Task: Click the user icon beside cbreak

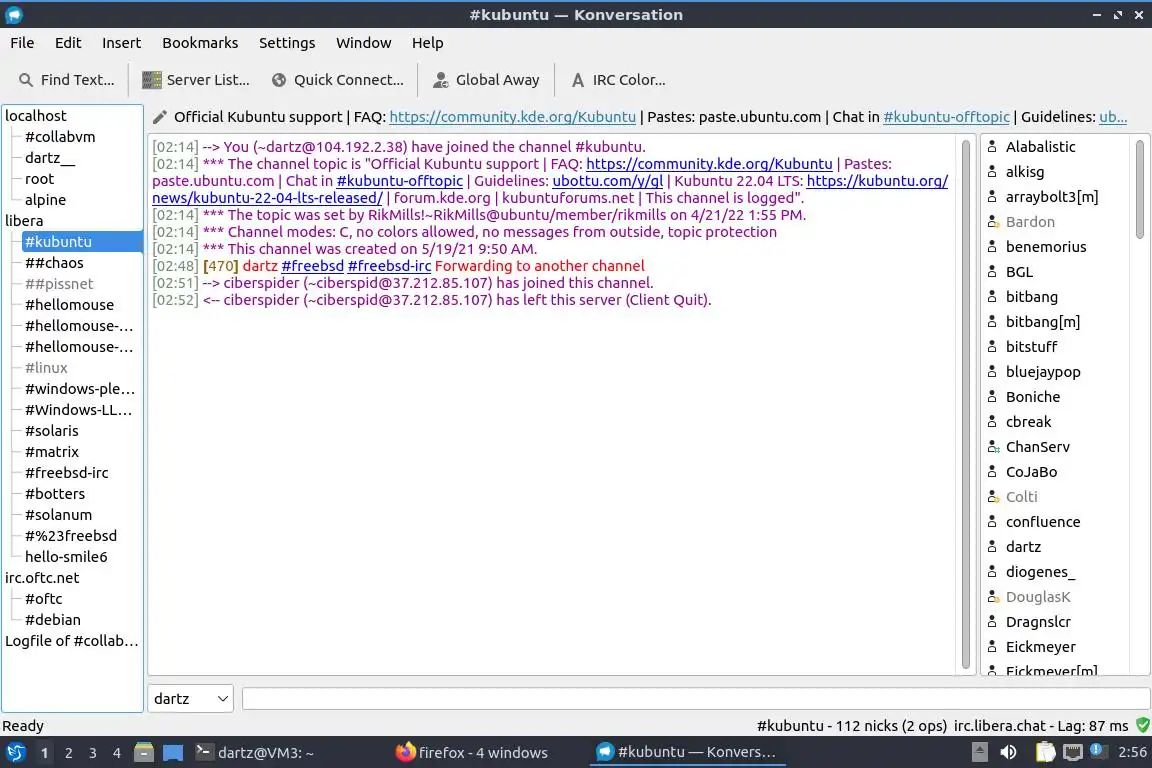Action: coord(993,422)
